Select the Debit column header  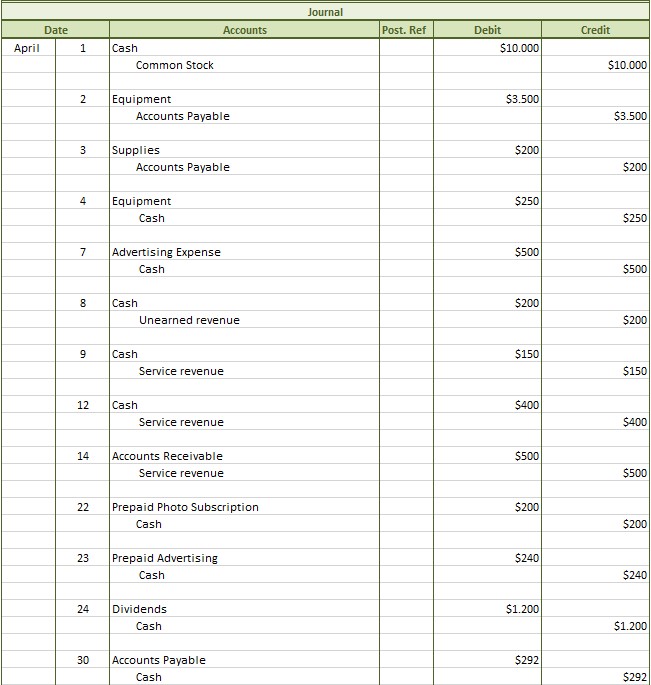point(487,30)
